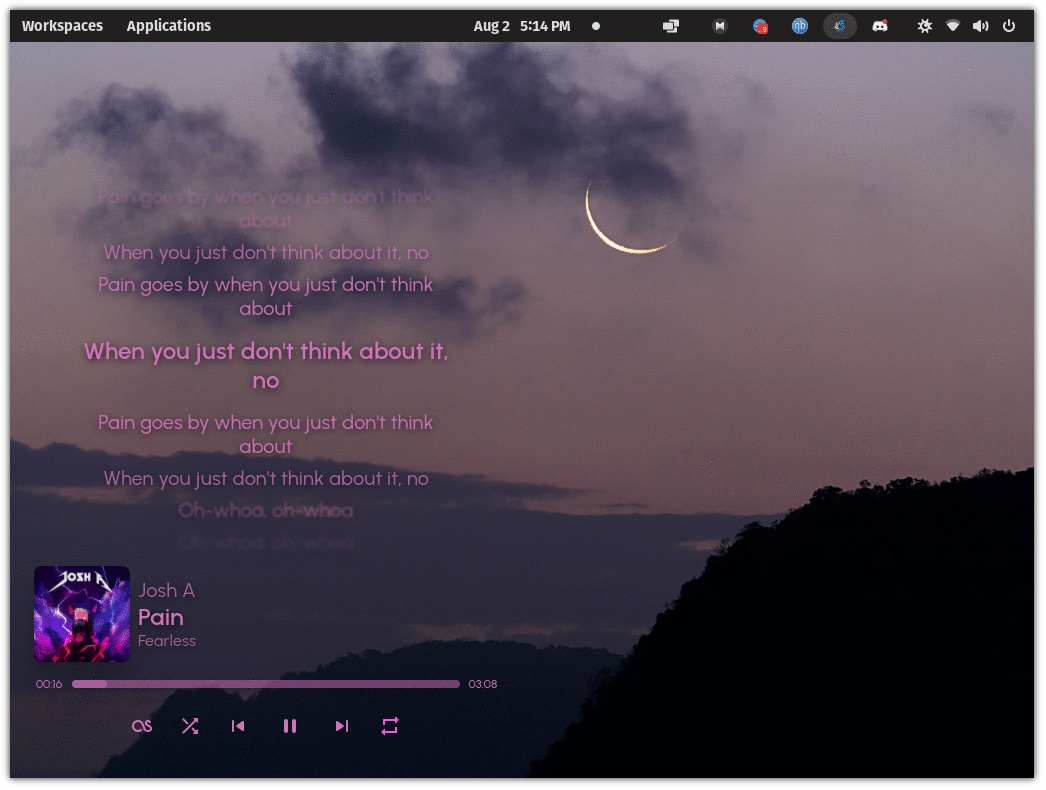This screenshot has height=790, width=1046.
Task: Enable shuffle playback
Action: [189, 726]
